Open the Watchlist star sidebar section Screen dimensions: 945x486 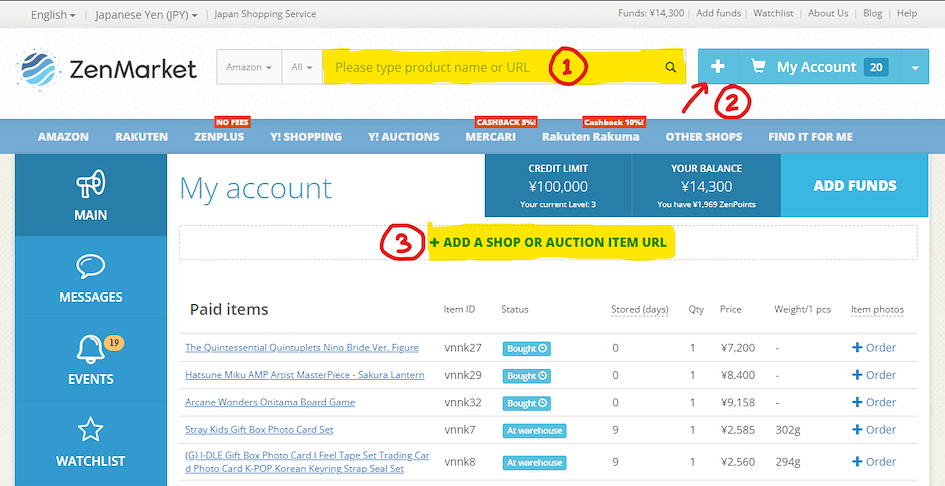[x=90, y=442]
